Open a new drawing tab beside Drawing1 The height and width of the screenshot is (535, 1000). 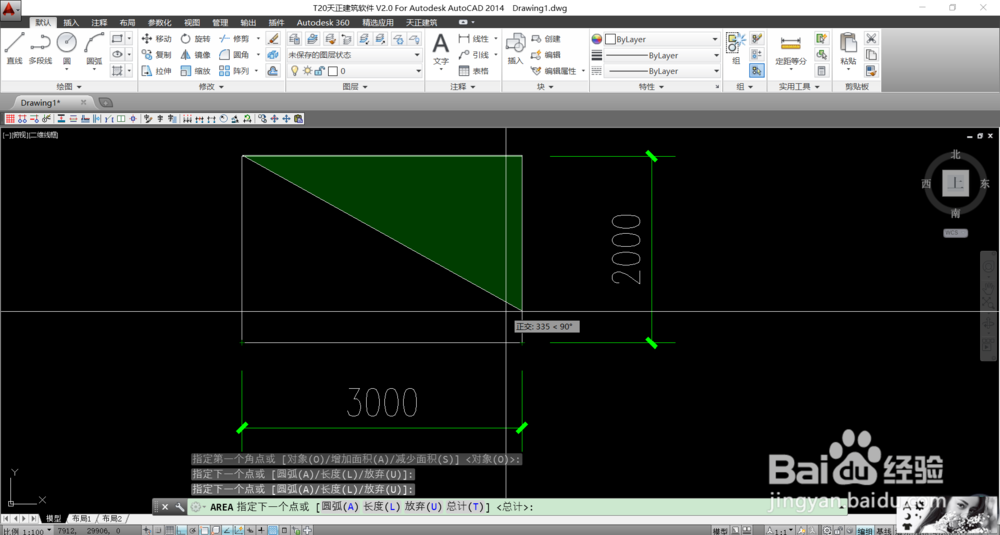tap(106, 103)
